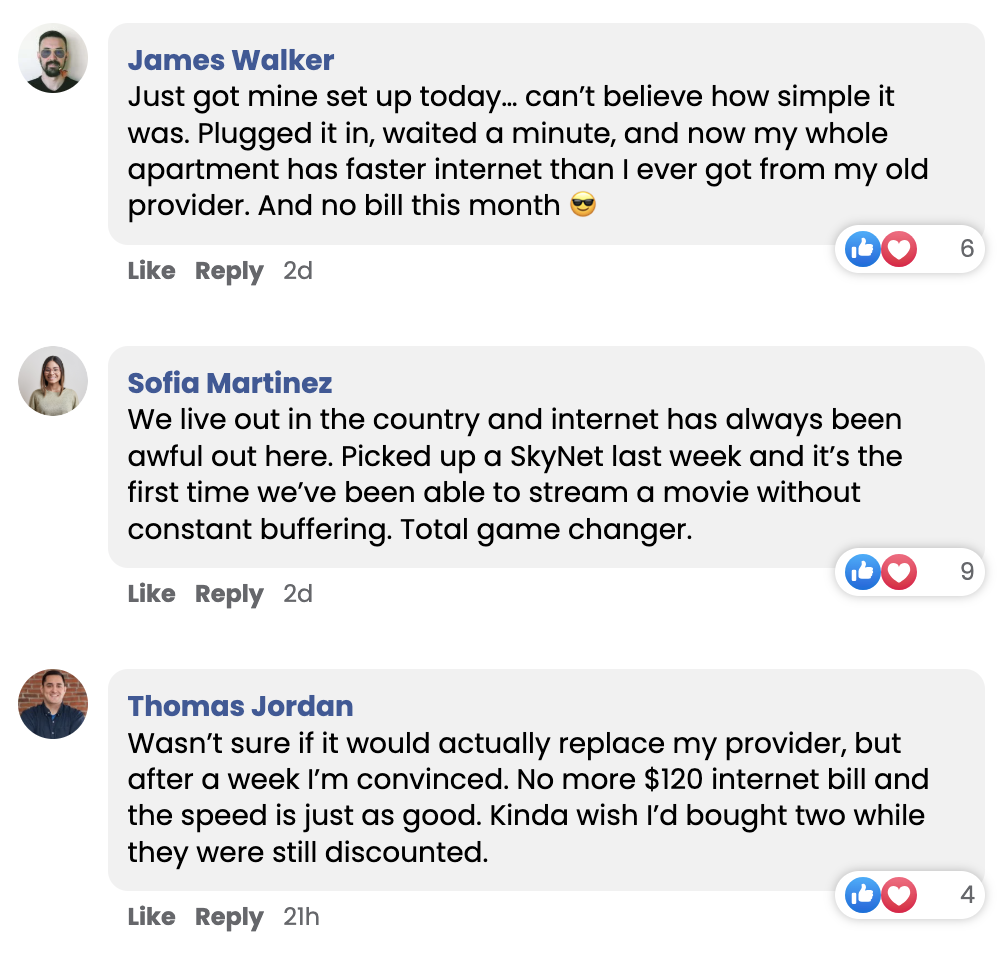Image resolution: width=1002 pixels, height=958 pixels.
Task: Open the Thomas Jordan name link
Action: [x=240, y=706]
